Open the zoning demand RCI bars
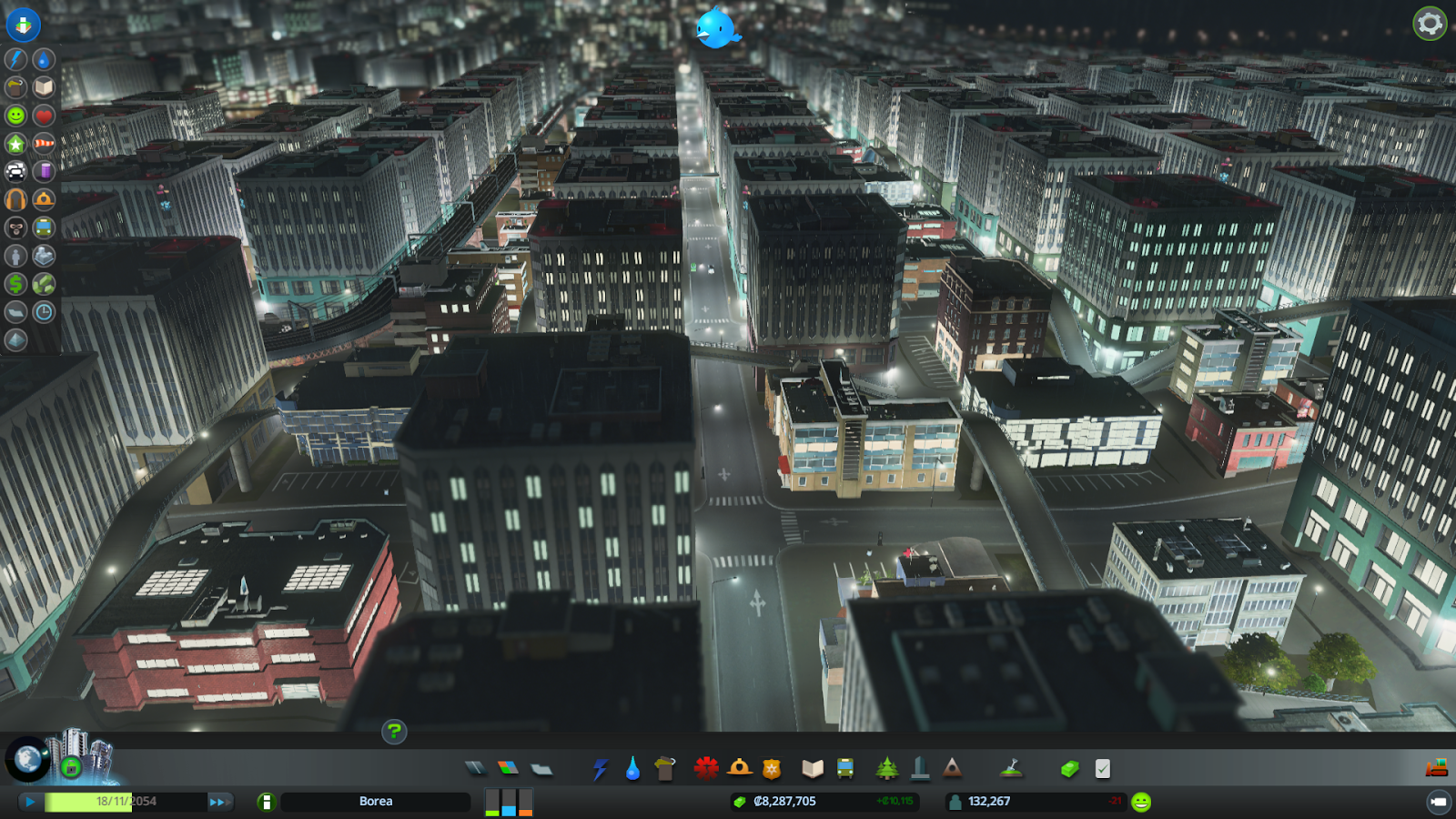This screenshot has height=819, width=1456. 509,802
